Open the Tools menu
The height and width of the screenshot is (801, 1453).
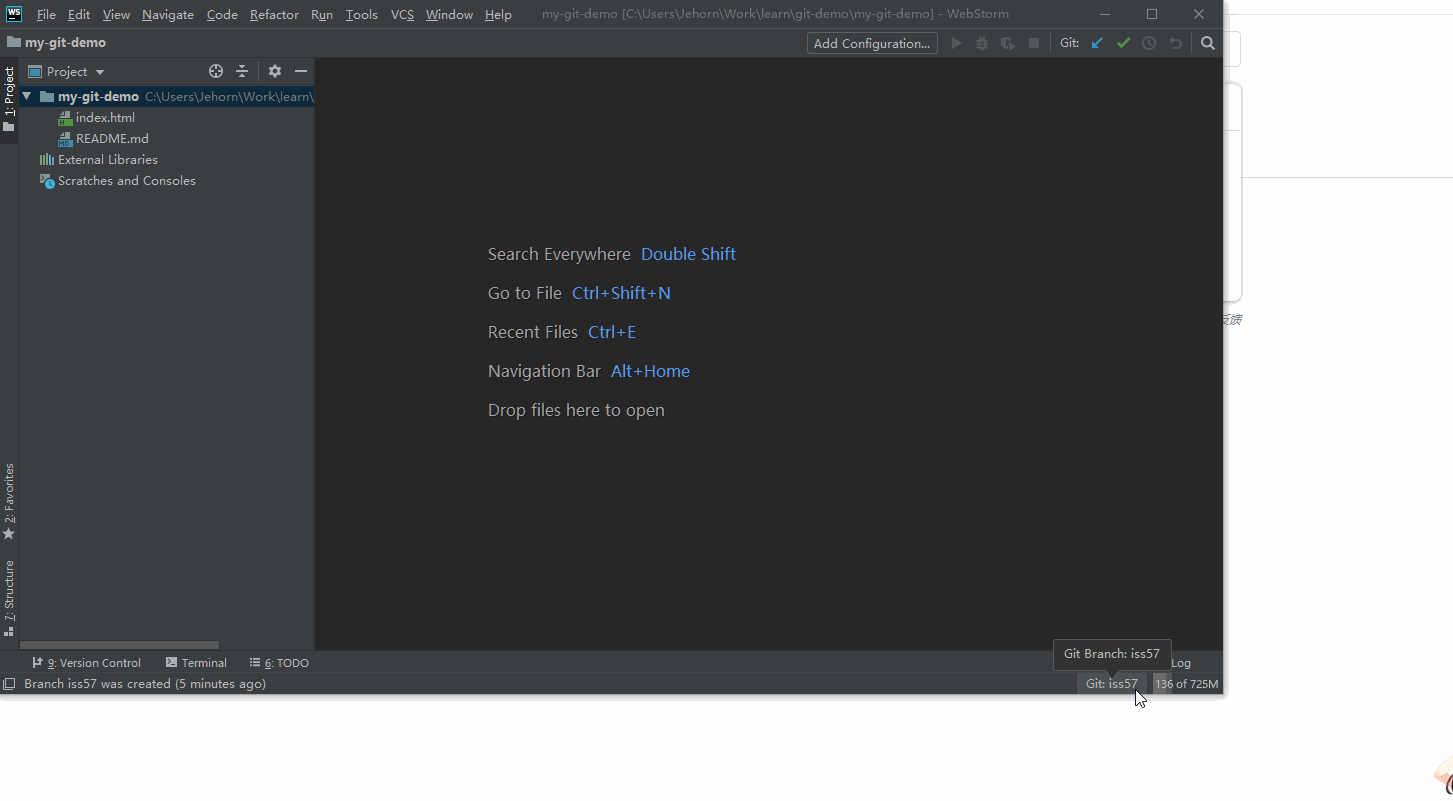pos(362,14)
